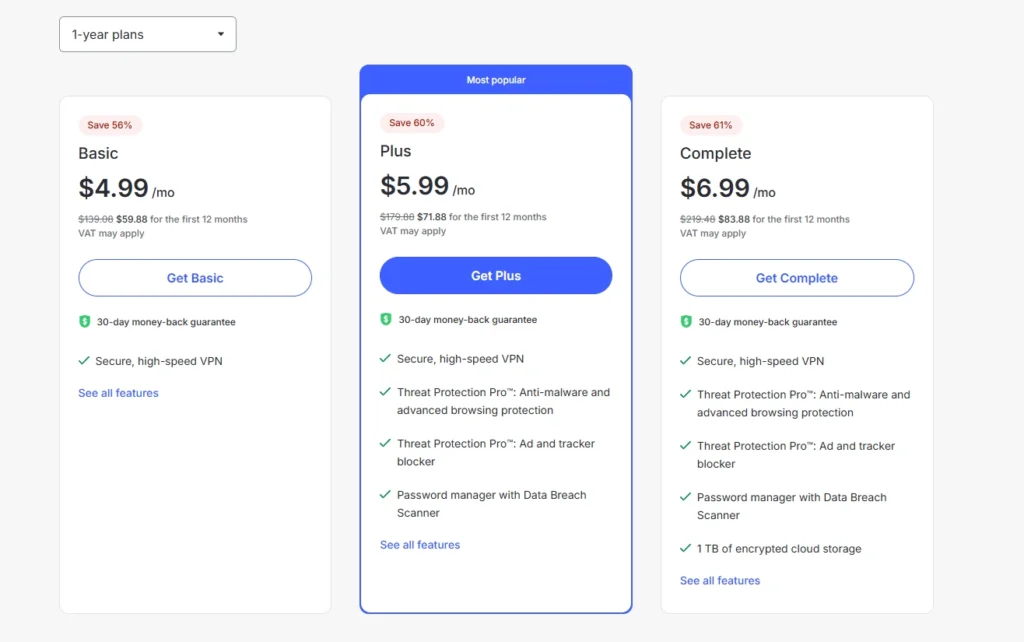Click the $6.99 /mo price
Viewport: 1024px width, 642px height.
pos(728,188)
